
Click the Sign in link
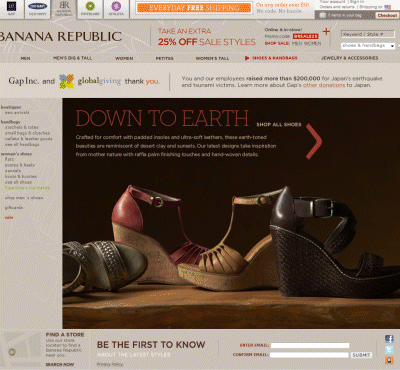click(357, 2)
